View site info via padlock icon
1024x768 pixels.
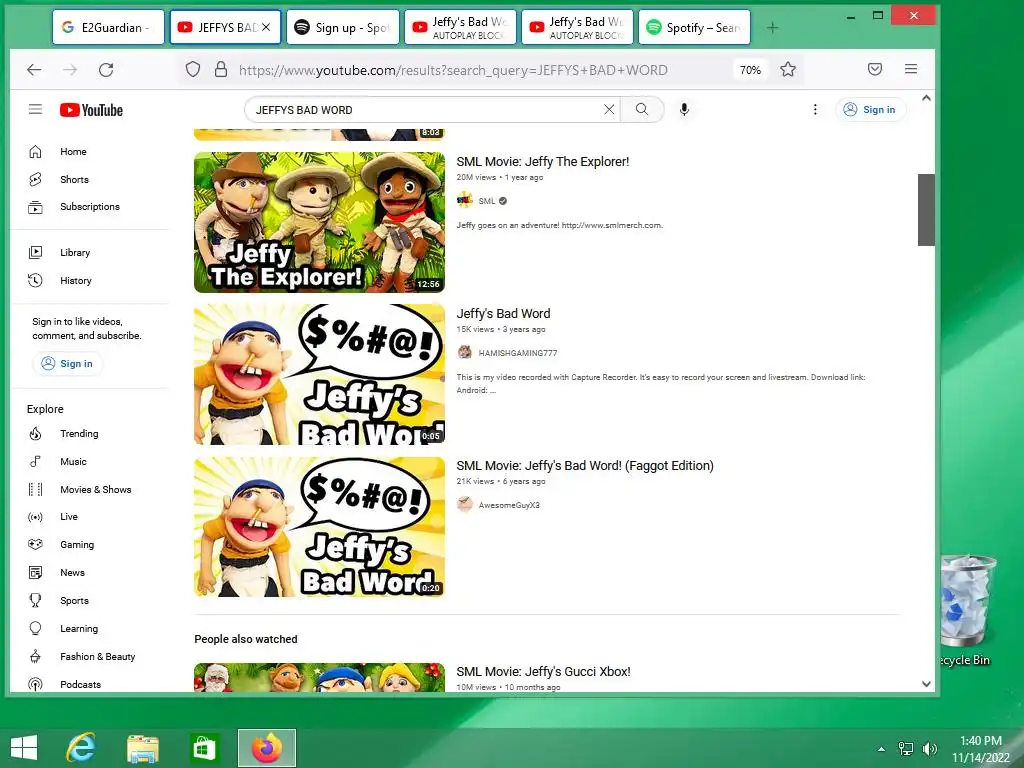click(221, 70)
